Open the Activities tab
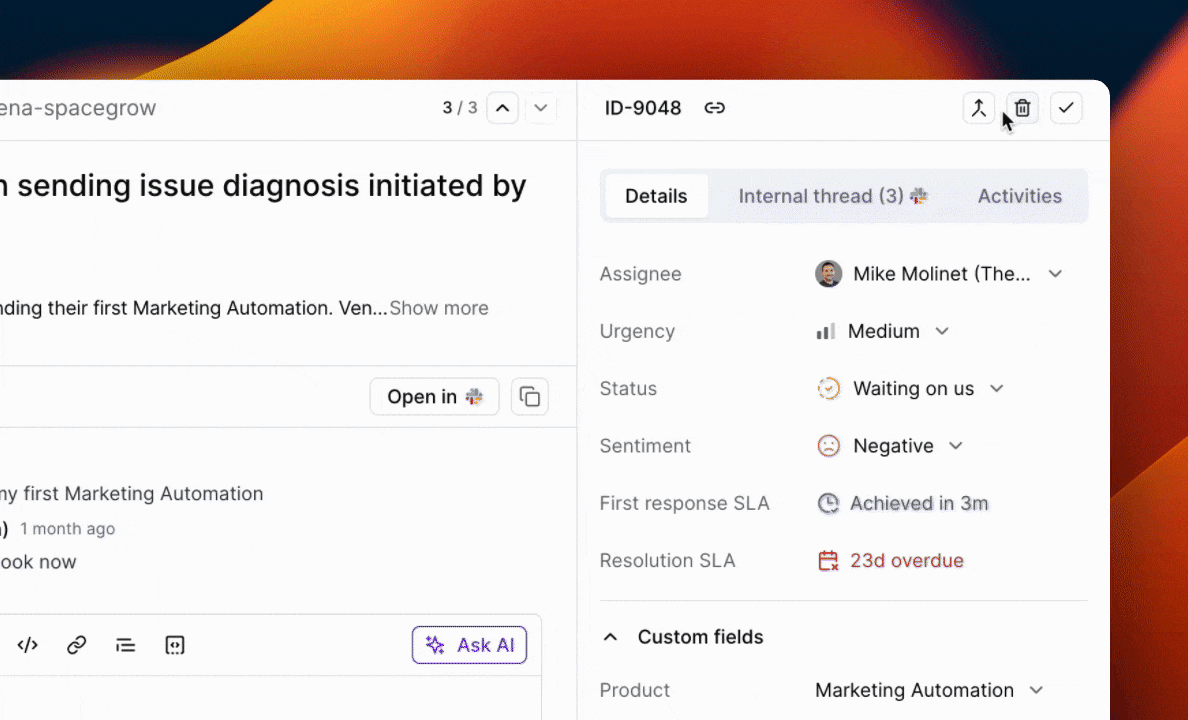 (x=1019, y=196)
